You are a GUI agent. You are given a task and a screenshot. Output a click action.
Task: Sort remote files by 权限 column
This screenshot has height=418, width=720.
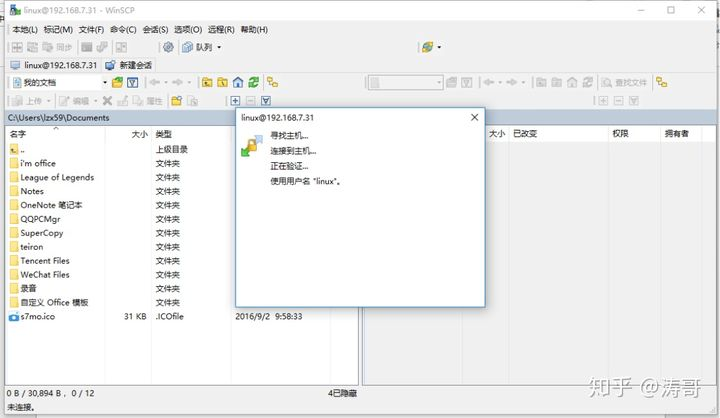click(635, 134)
